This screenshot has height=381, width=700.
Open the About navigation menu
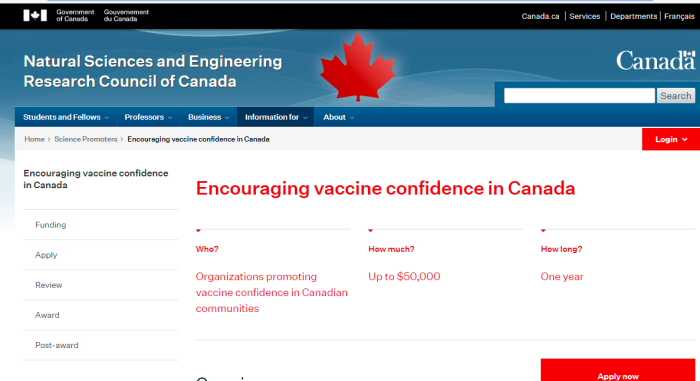coord(338,117)
